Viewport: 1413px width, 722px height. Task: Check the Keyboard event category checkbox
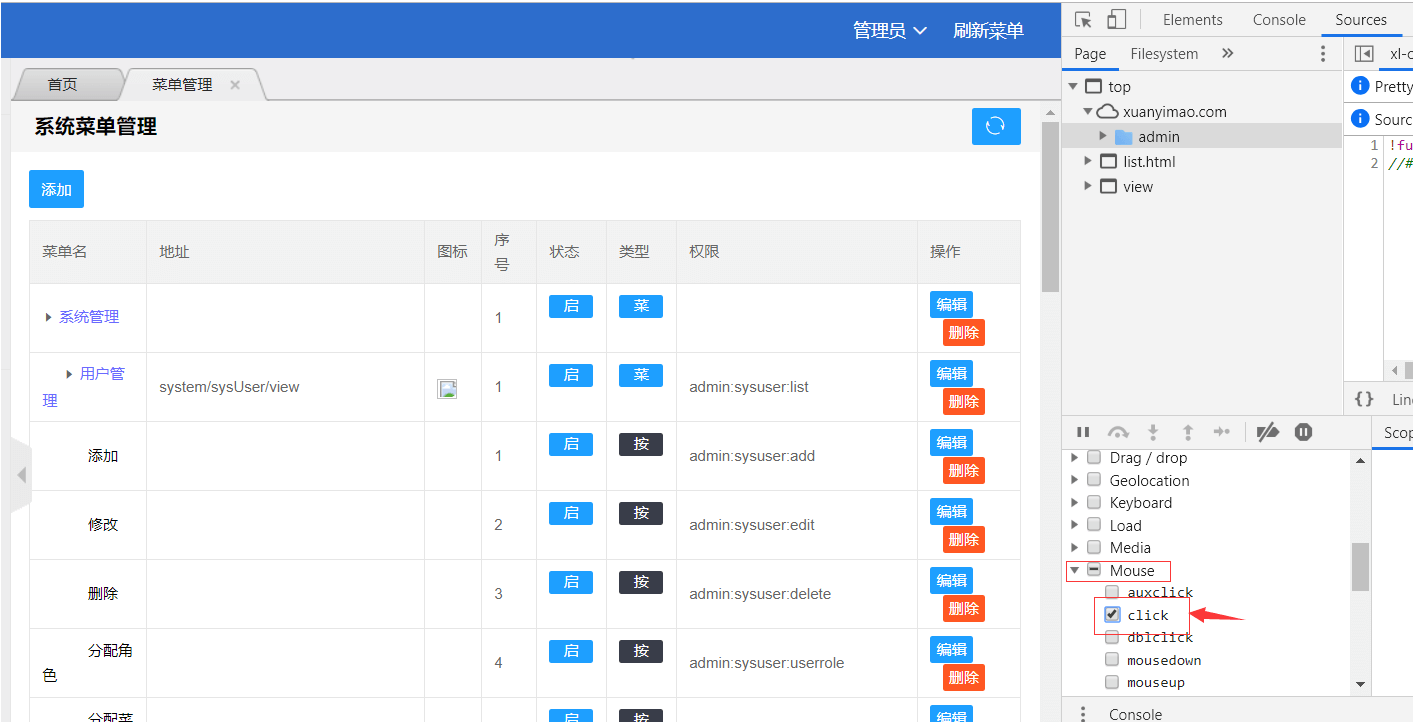tap(1094, 503)
